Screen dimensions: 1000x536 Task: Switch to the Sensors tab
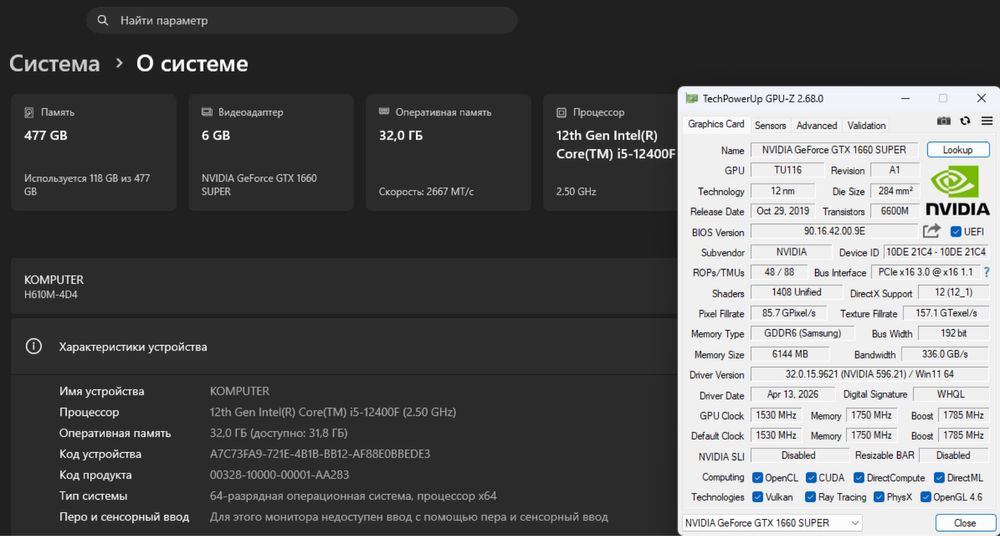pos(770,126)
